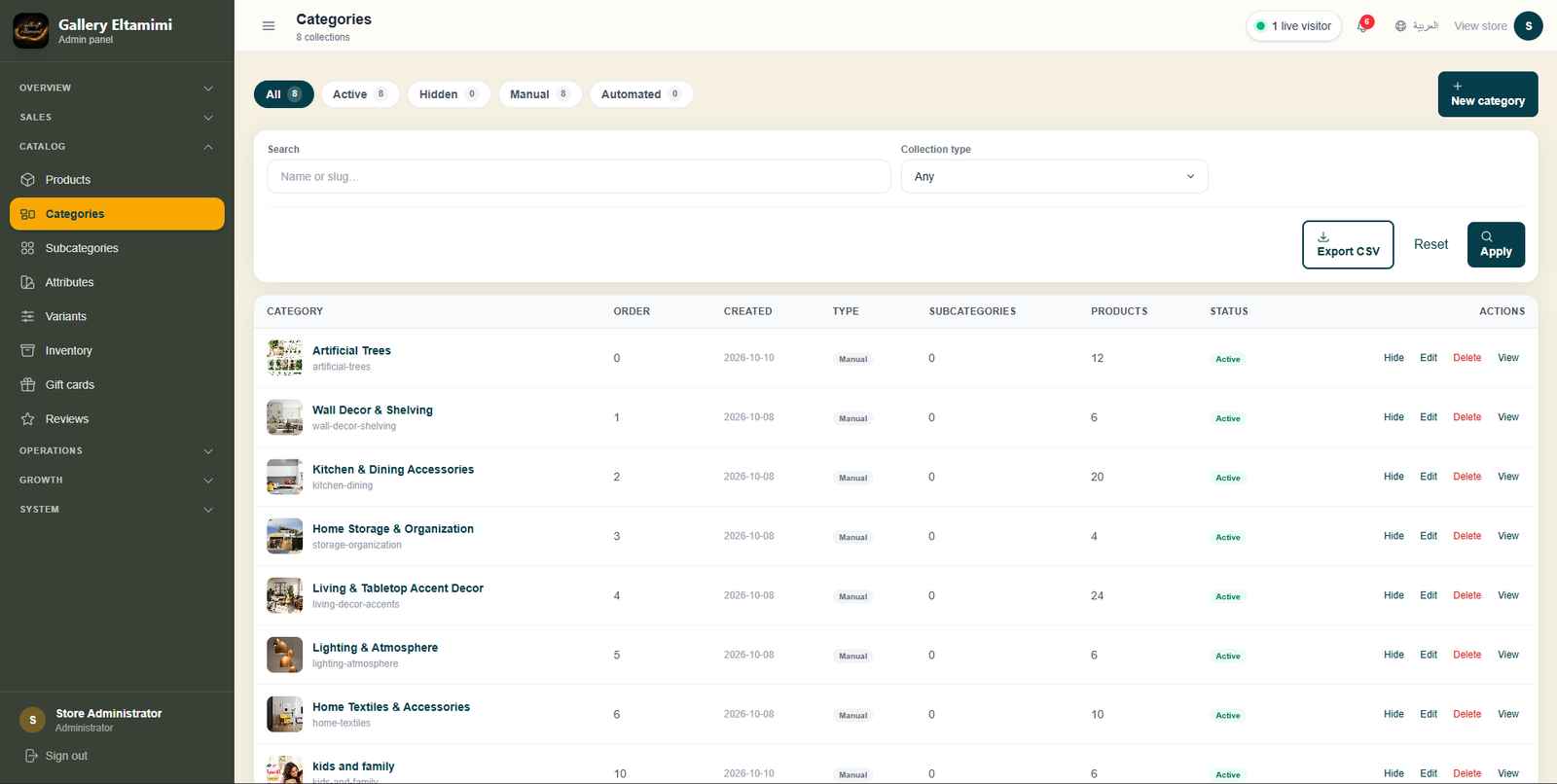The image size is (1557, 784).
Task: Delete the Home Storage & Organization category
Action: coord(1466,536)
